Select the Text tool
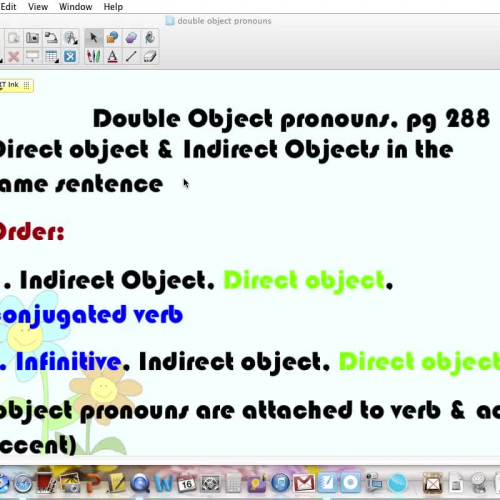This screenshot has height=500, width=500. tap(112, 56)
